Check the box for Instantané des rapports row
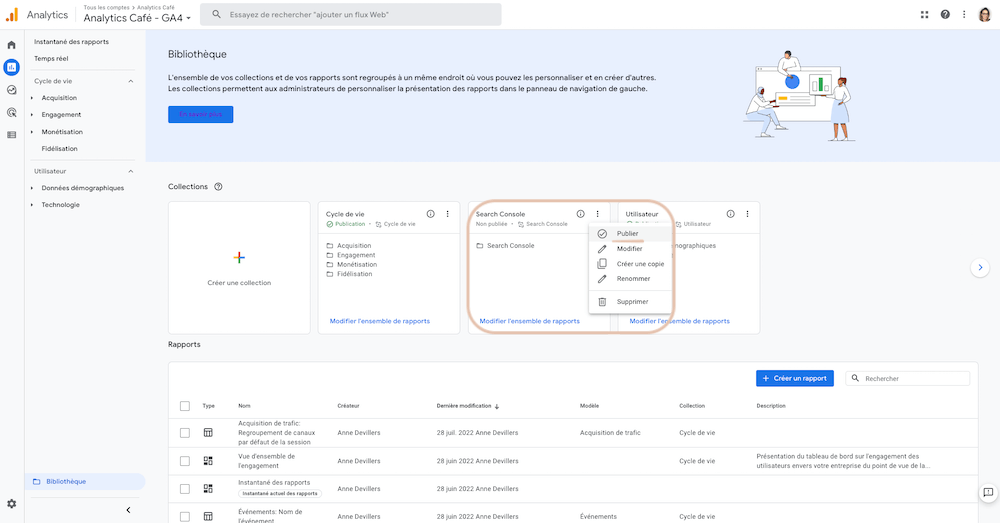The image size is (1000, 523). click(185, 489)
